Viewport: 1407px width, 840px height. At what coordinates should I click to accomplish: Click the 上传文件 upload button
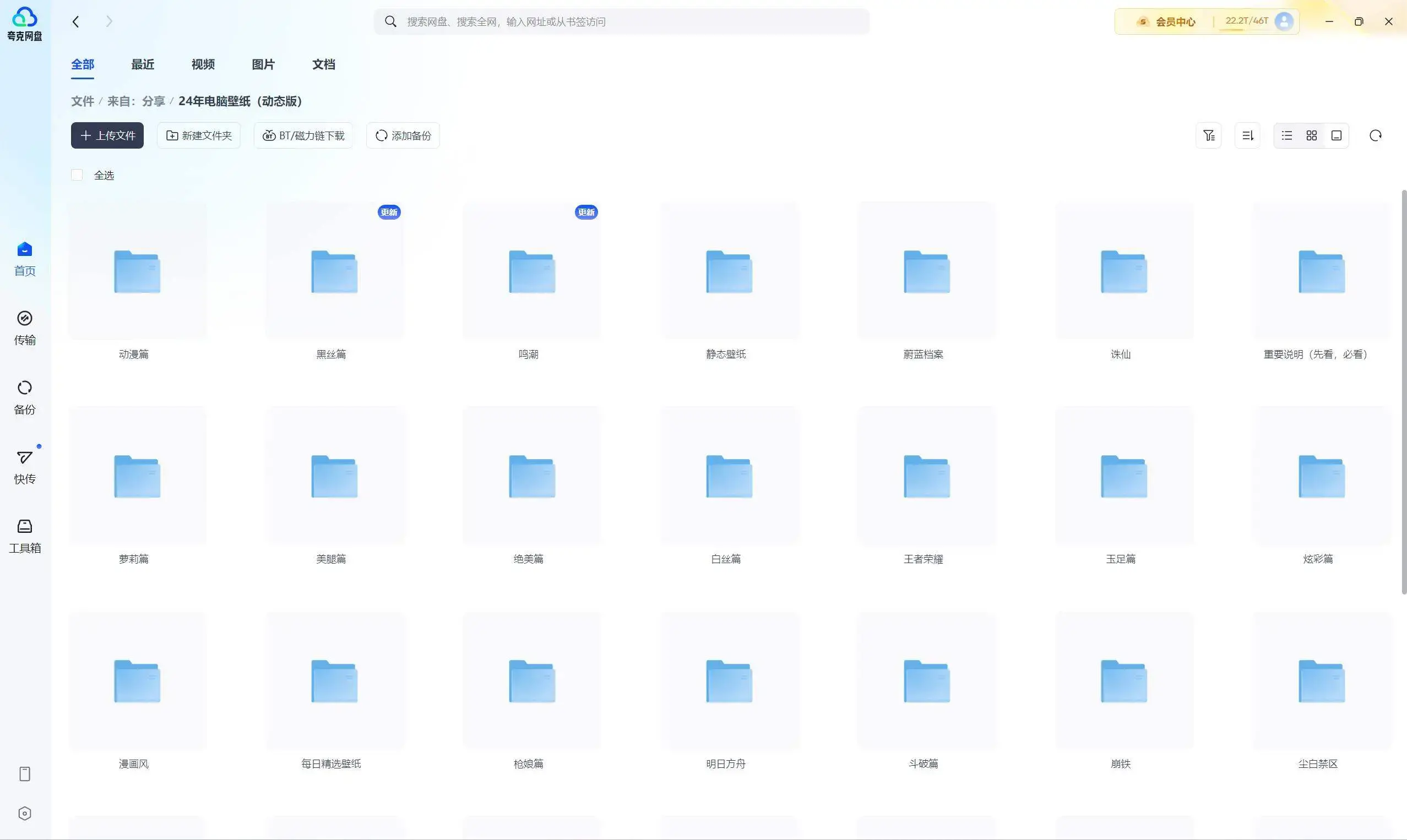pos(107,136)
